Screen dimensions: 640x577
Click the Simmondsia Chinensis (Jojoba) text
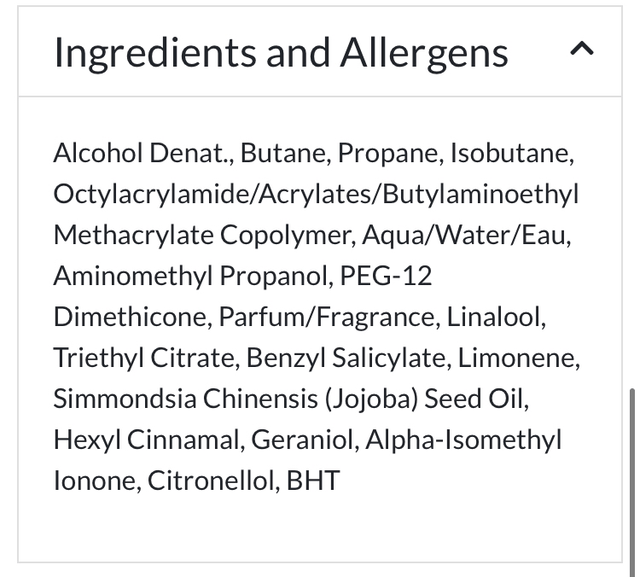(x=235, y=399)
